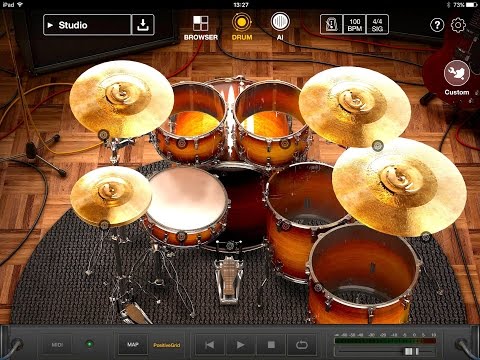Click the round marker on ride cymbal edge
Viewport: 480px width, 360px height.
pos(426,237)
